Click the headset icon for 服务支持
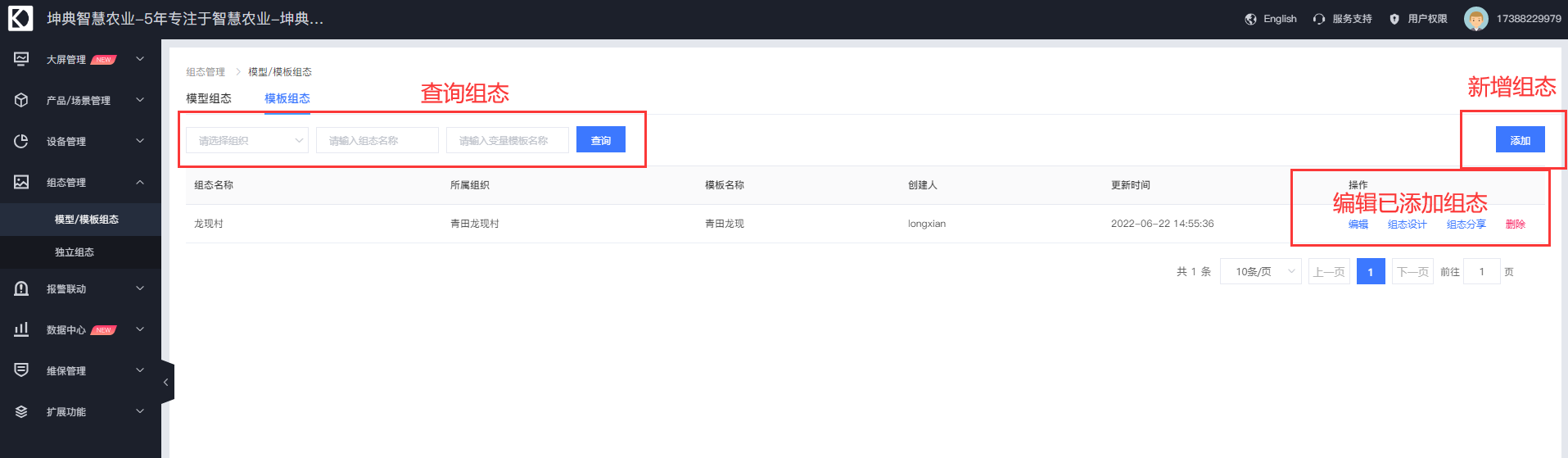This screenshot has height=458, width=1568. pos(1318,19)
